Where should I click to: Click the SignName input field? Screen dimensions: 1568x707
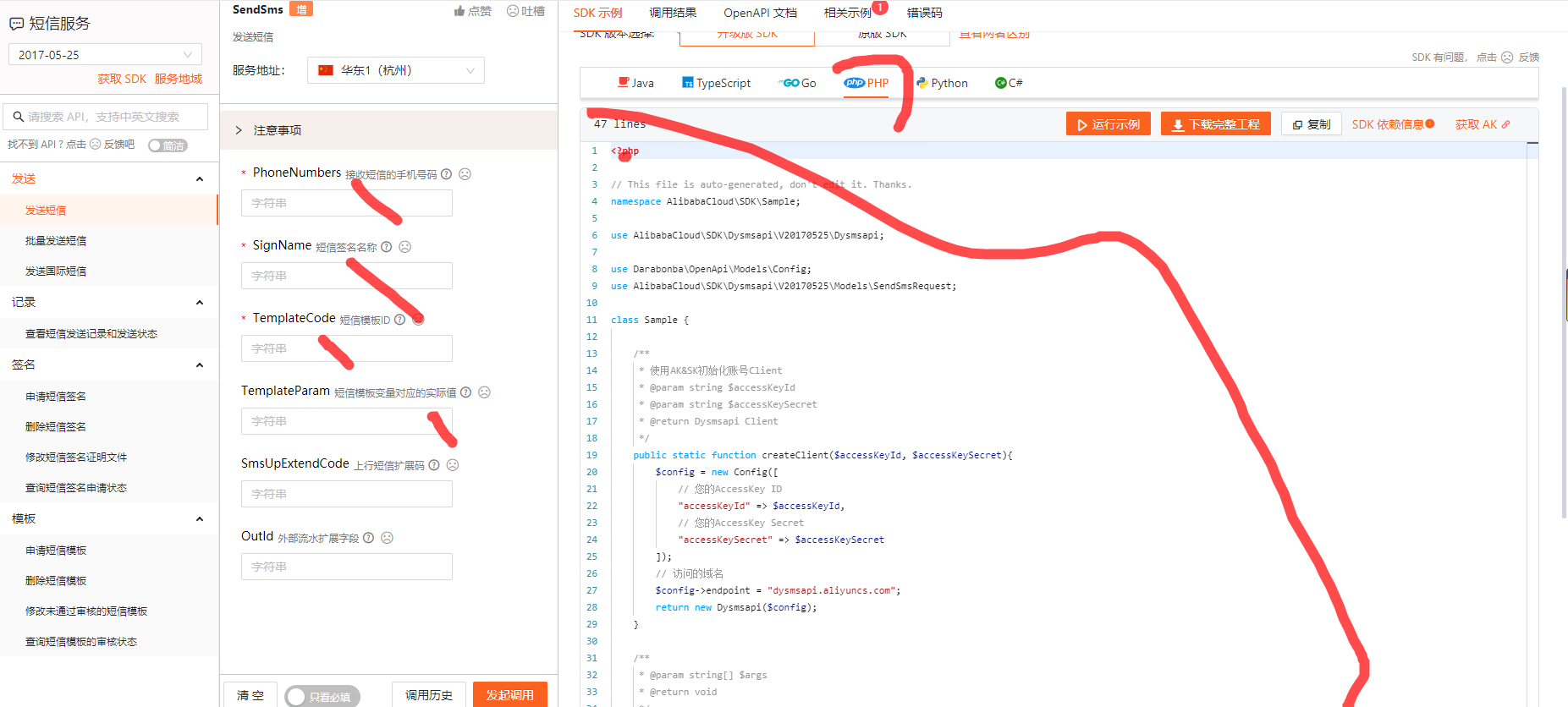pos(347,276)
